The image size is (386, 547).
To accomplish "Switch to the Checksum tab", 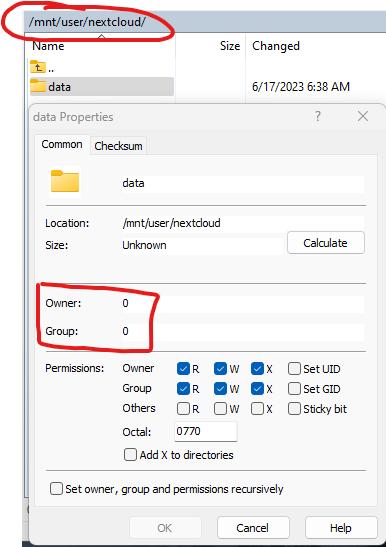I will tap(118, 146).
